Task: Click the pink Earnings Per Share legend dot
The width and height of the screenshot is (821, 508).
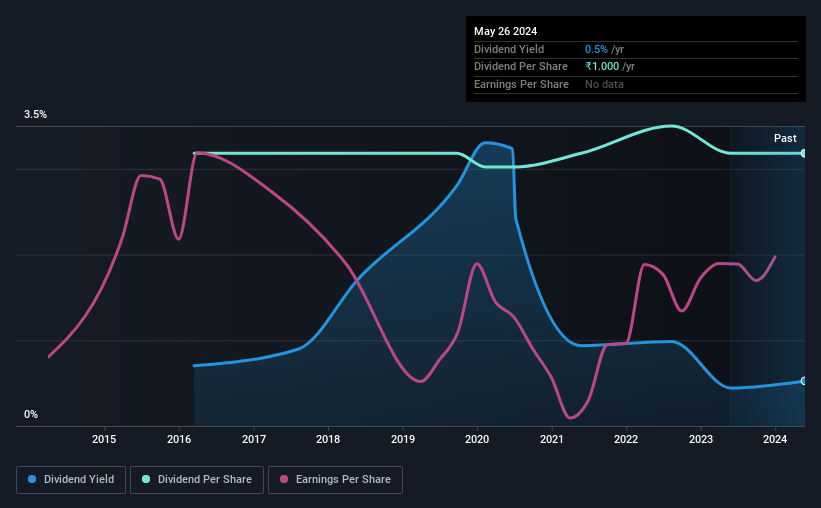Action: pyautogui.click(x=284, y=479)
